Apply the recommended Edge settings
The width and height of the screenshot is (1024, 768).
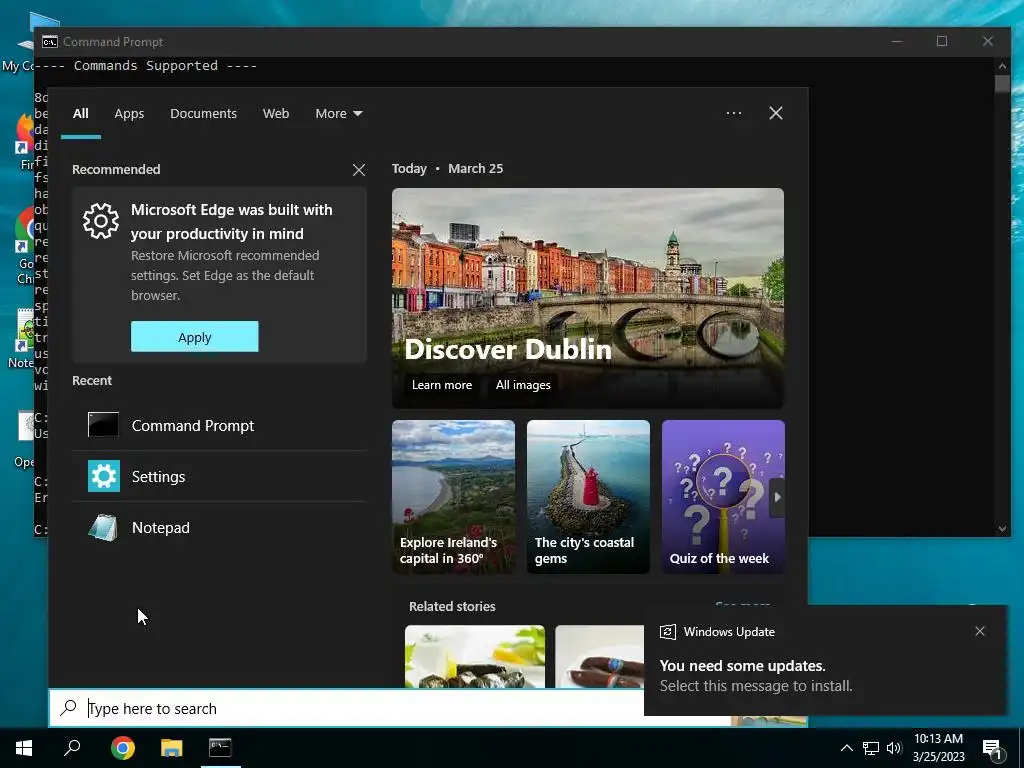[x=195, y=337]
